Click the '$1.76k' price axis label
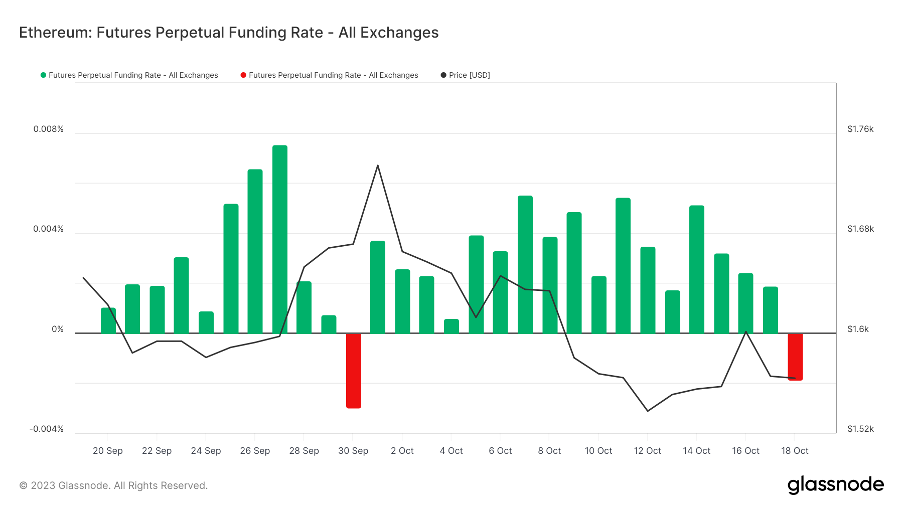Viewport: 904px width, 508px height. [860, 130]
